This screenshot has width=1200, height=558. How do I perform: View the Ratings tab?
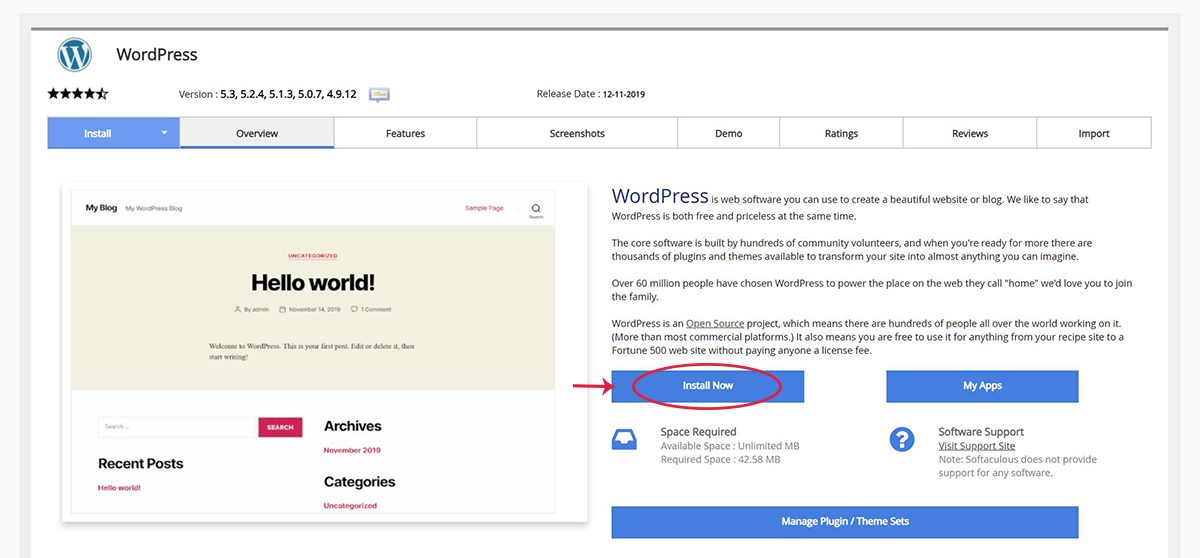coord(841,133)
